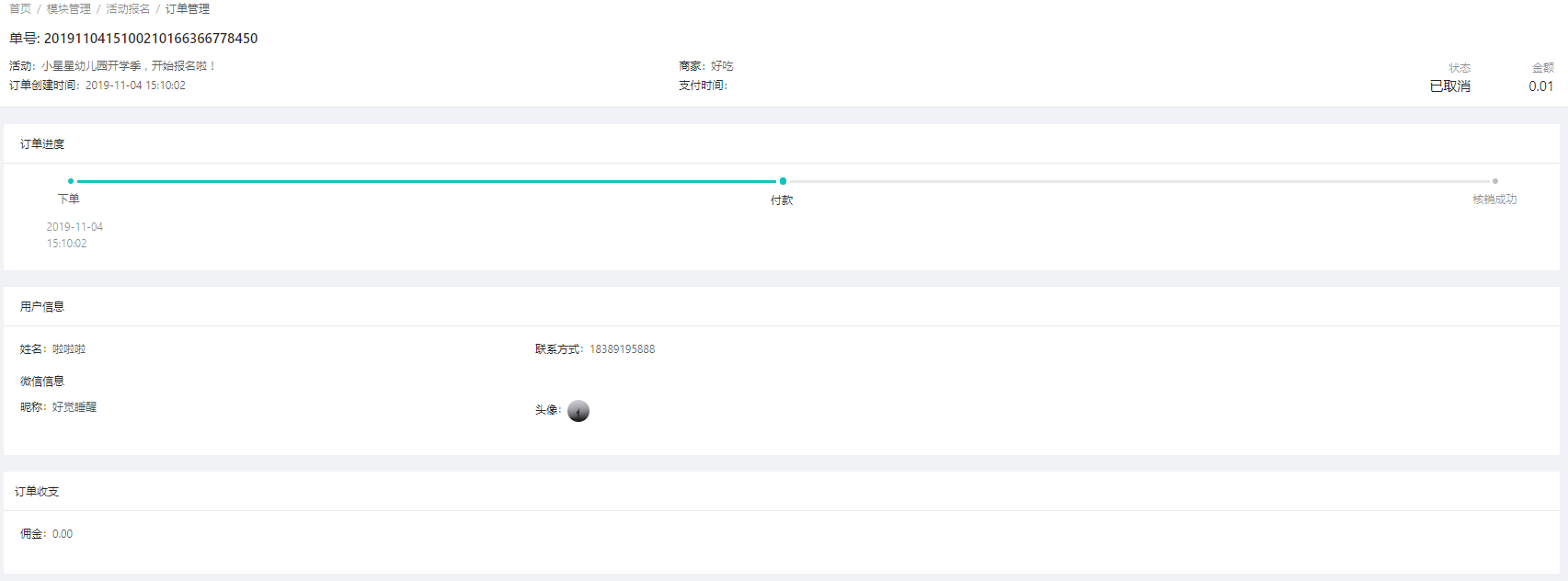Image resolution: width=1568 pixels, height=581 pixels.
Task: Click the 0.01 amount value
Action: pos(1541,86)
